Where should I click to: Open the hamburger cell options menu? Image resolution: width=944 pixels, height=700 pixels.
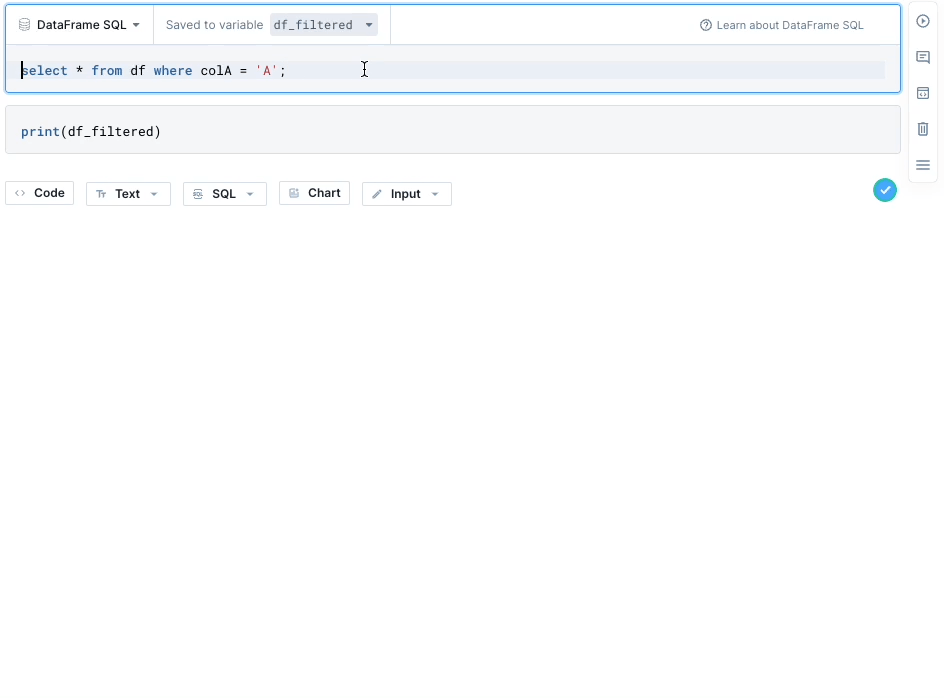923,165
